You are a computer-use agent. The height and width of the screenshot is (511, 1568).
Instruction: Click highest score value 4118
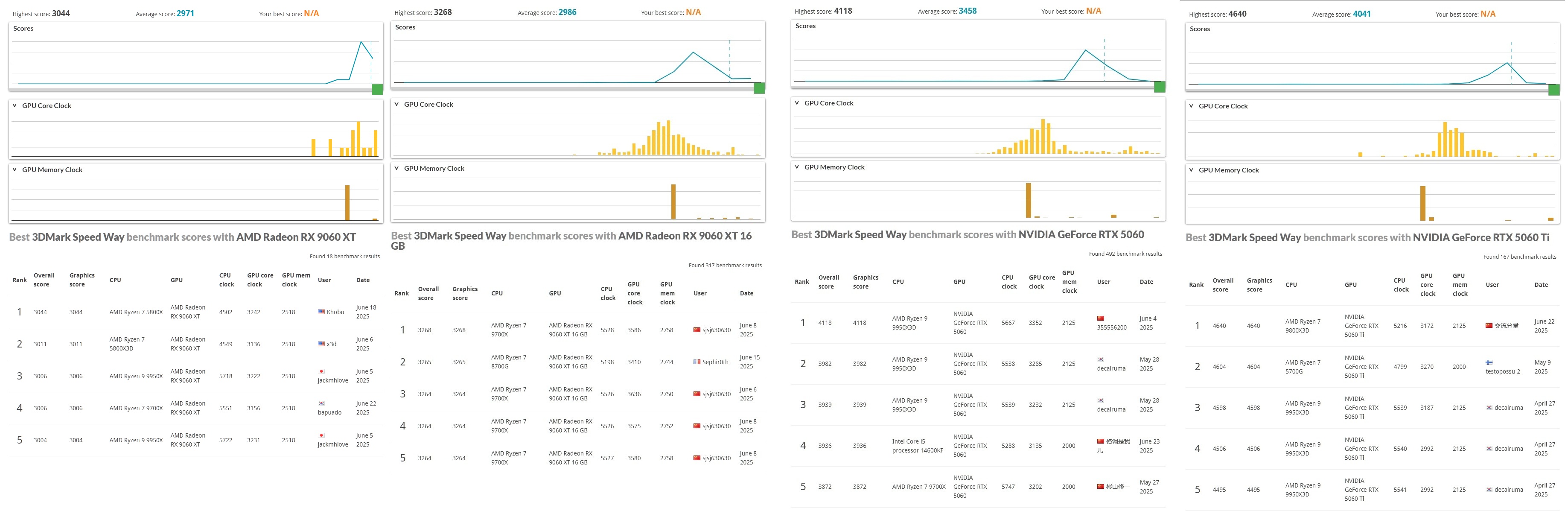click(843, 11)
